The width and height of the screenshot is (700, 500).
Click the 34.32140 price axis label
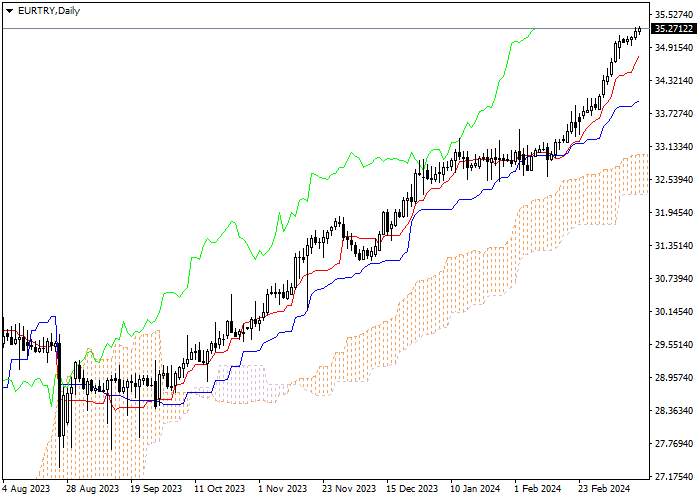(674, 81)
